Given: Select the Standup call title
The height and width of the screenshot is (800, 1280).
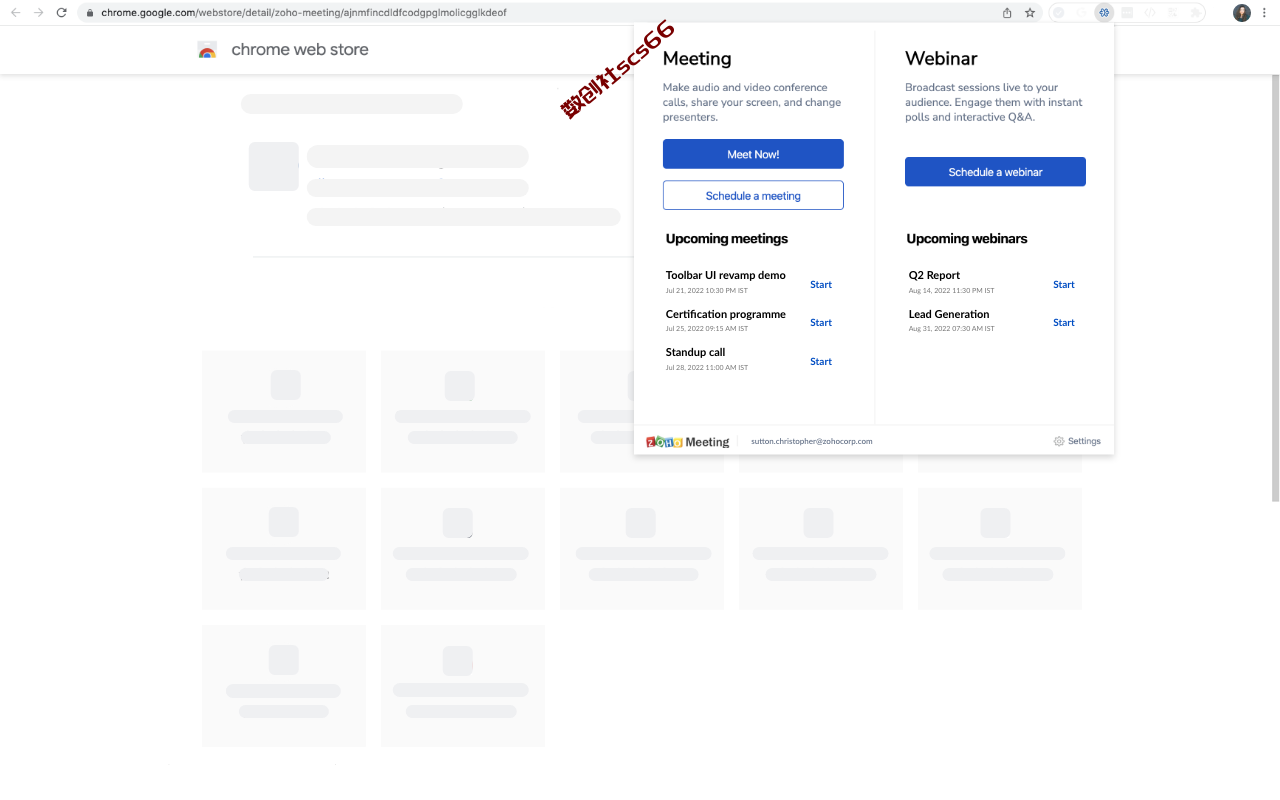Looking at the screenshot, I should coord(695,352).
